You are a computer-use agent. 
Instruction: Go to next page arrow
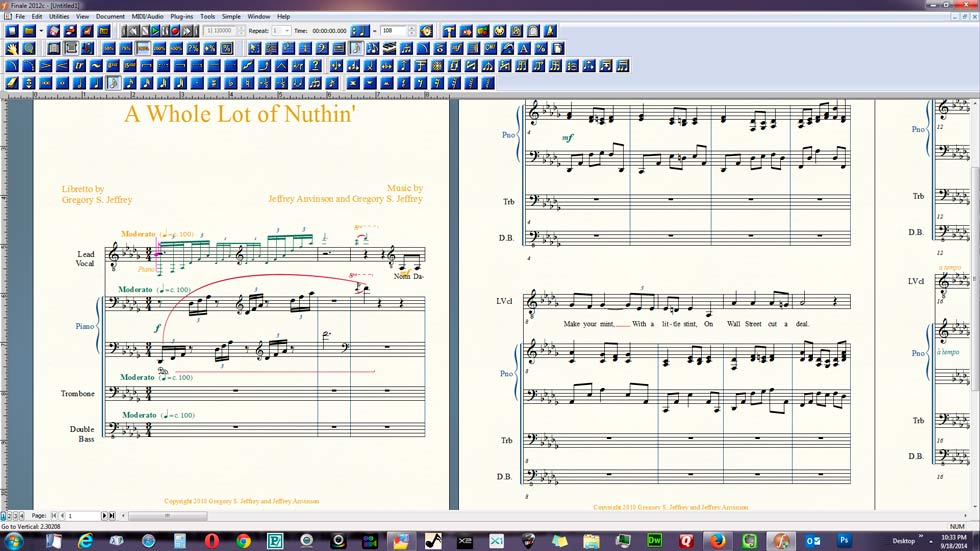pyautogui.click(x=104, y=515)
